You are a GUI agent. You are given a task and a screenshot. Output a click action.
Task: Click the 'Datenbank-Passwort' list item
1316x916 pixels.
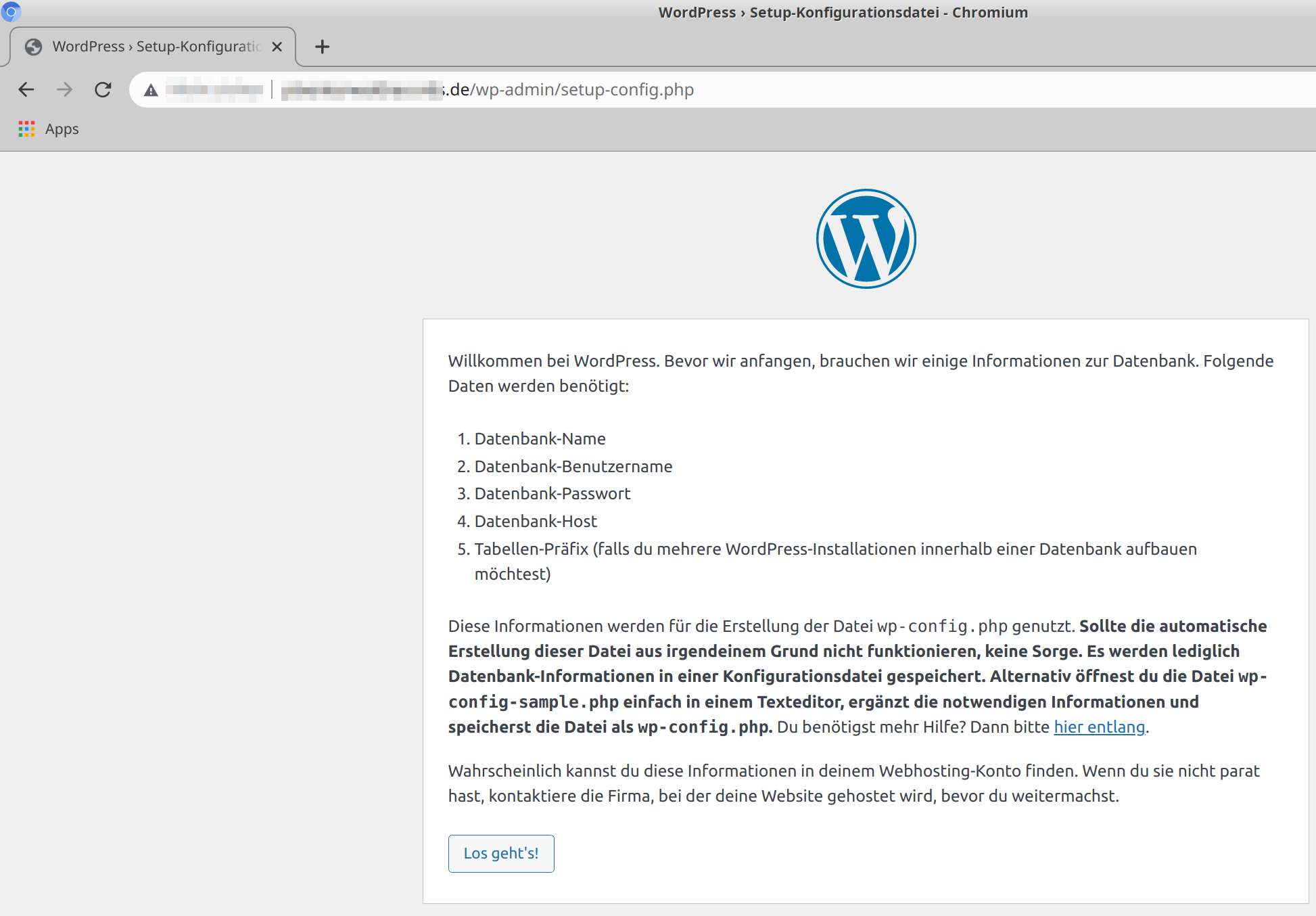point(553,494)
